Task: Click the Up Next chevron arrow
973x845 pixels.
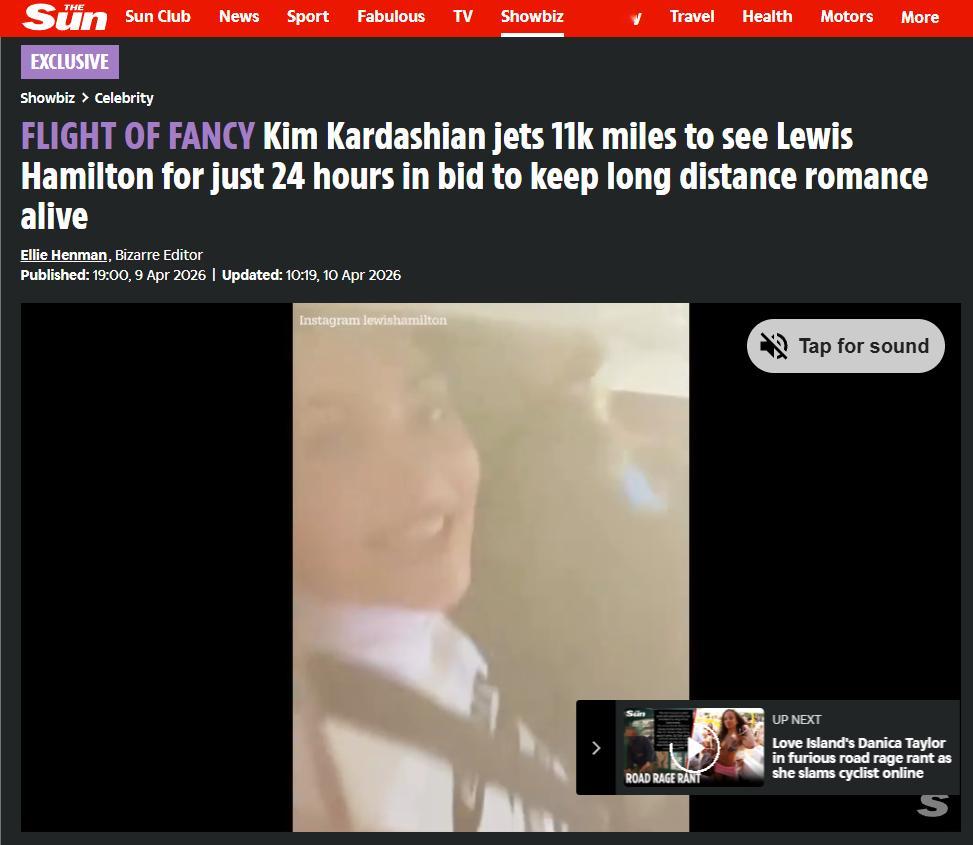Action: pyautogui.click(x=596, y=748)
